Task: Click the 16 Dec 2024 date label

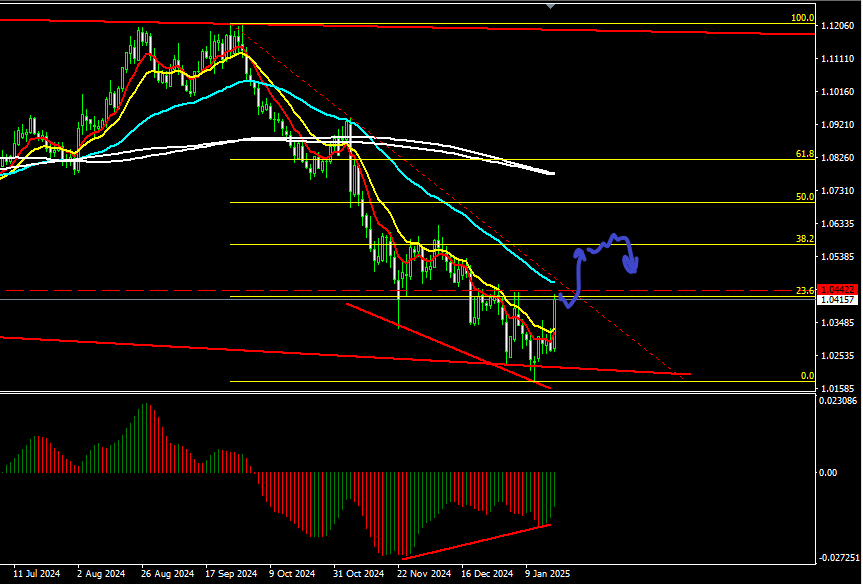Action: tap(487, 574)
